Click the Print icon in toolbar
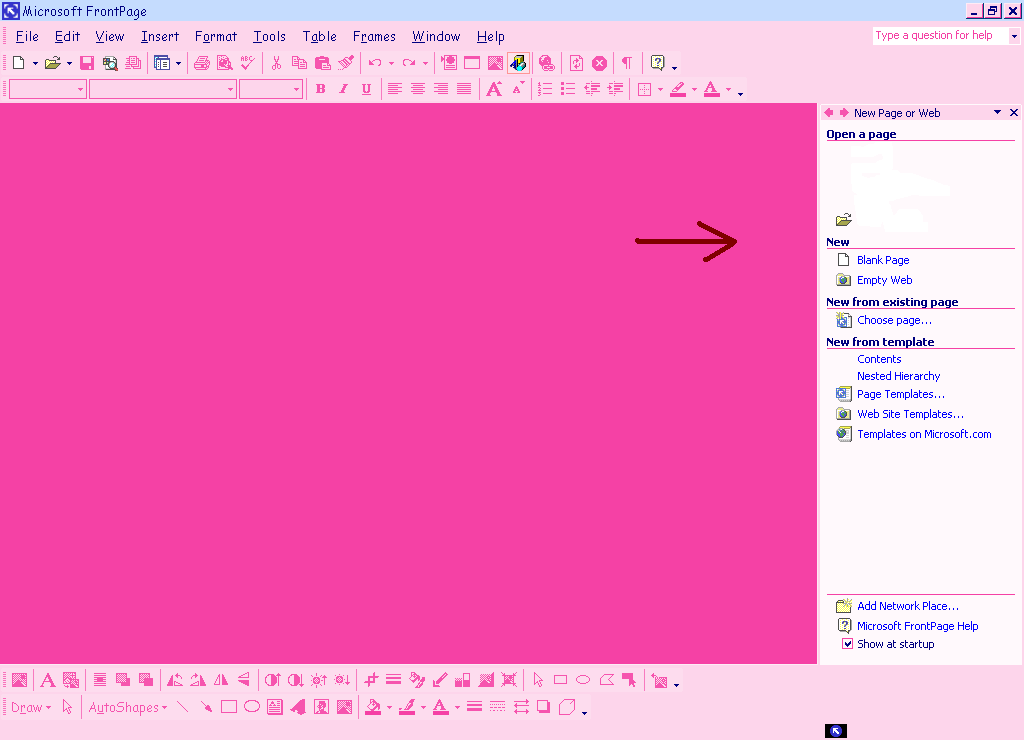 [x=201, y=63]
